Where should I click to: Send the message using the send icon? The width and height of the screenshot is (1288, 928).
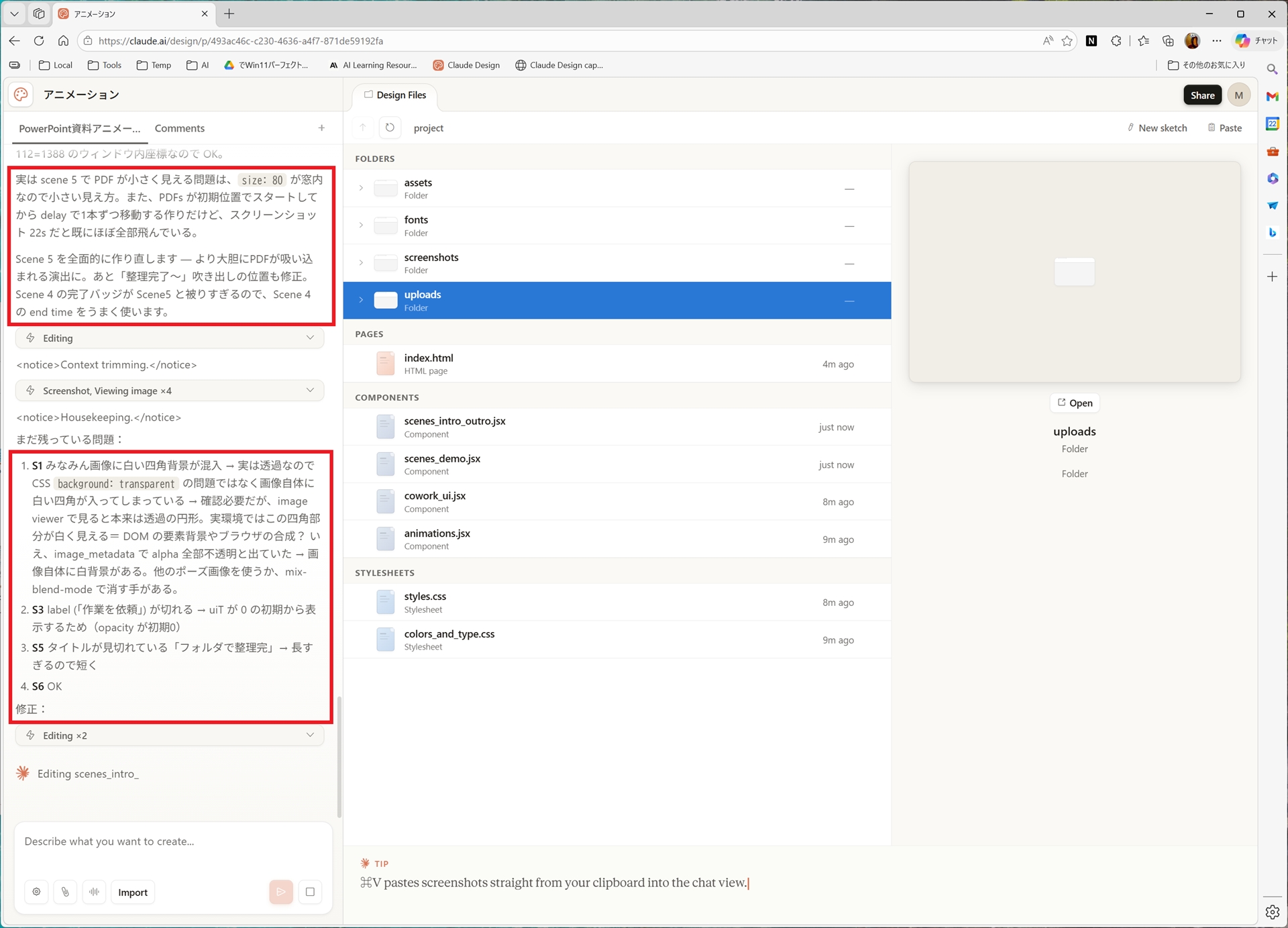280,892
